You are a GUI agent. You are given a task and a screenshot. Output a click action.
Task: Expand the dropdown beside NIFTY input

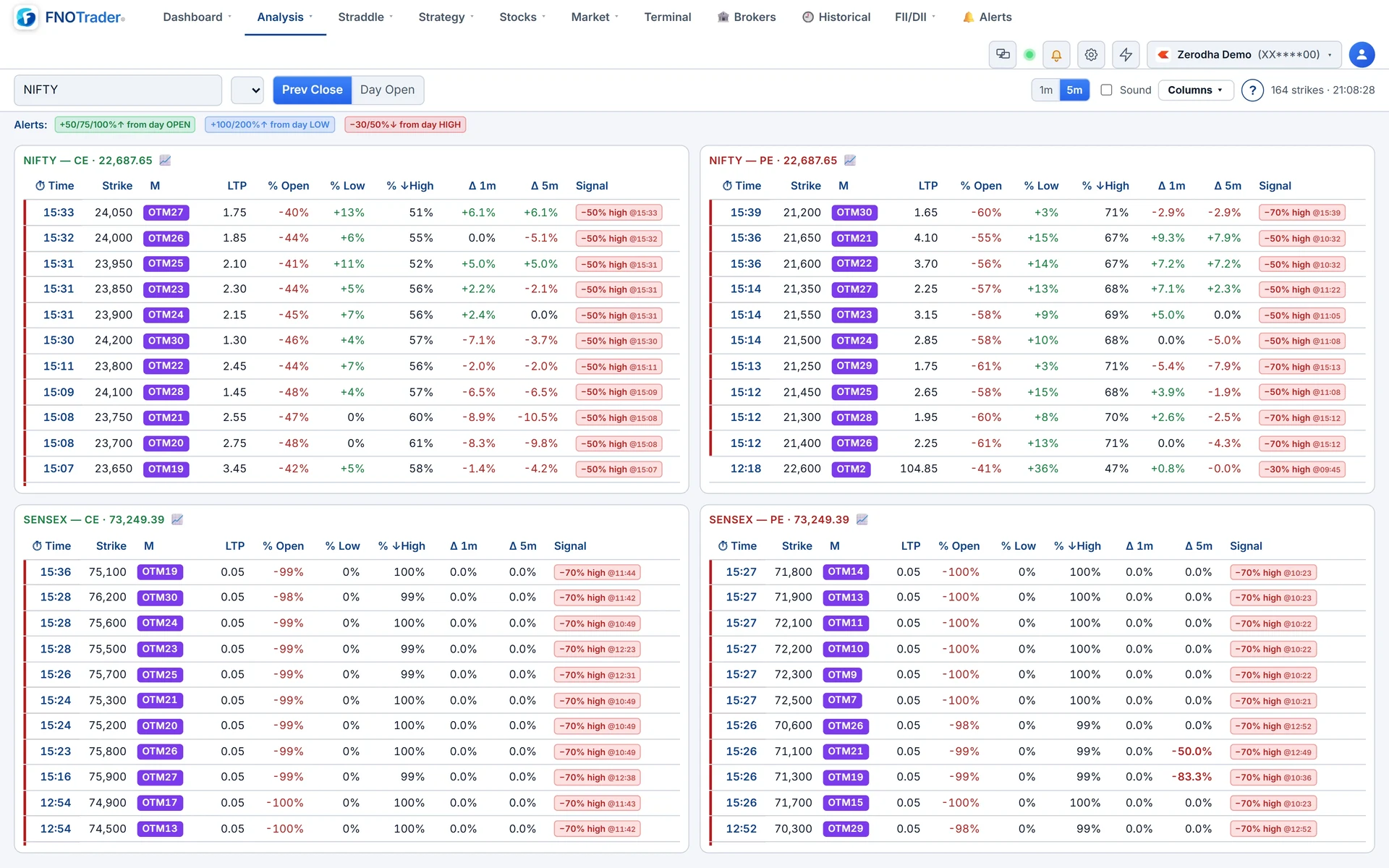[x=247, y=90]
